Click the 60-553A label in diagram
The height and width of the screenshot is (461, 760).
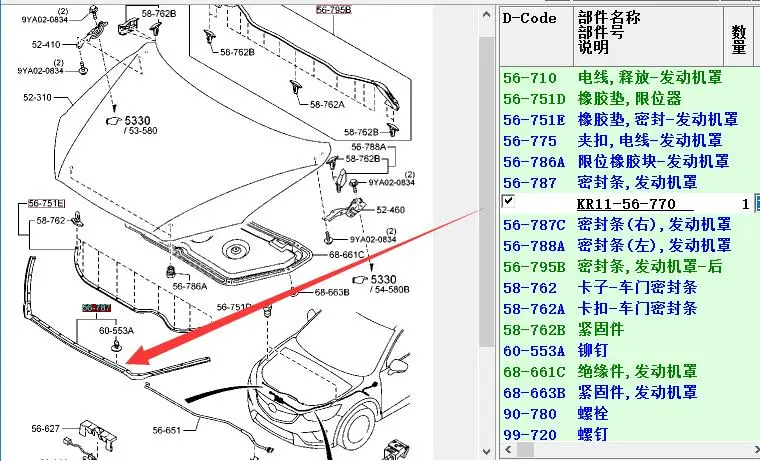pyautogui.click(x=116, y=331)
